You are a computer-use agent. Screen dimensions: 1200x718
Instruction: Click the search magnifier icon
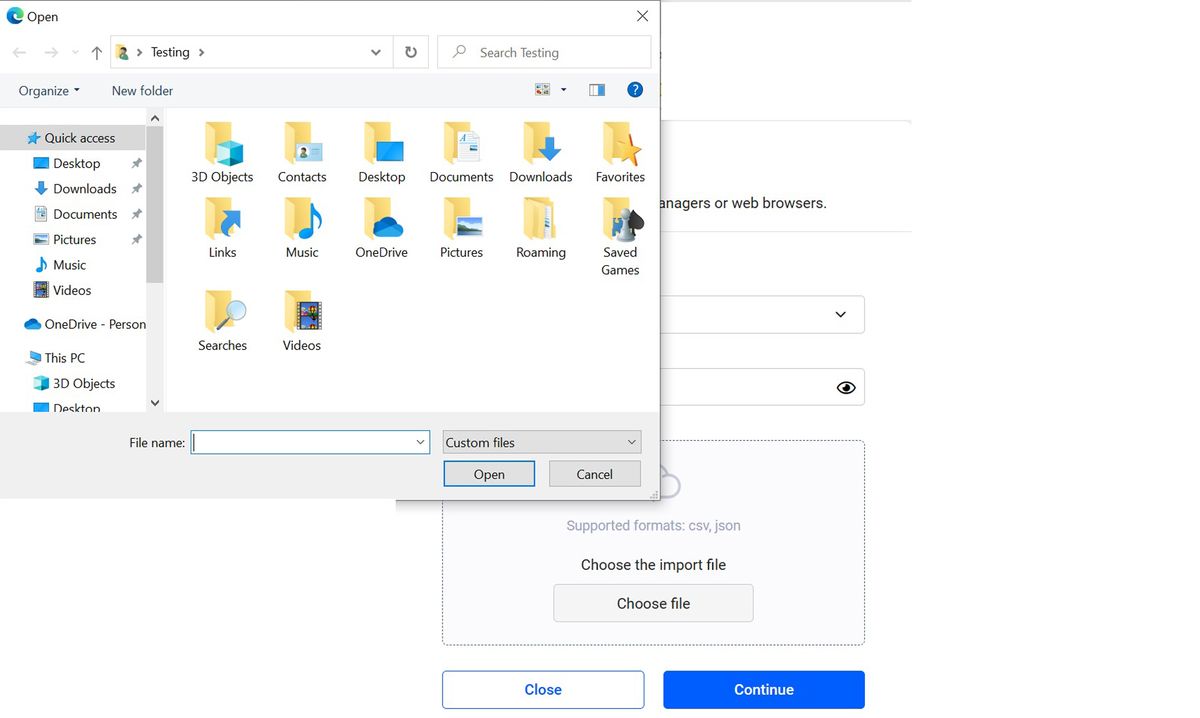tap(459, 52)
